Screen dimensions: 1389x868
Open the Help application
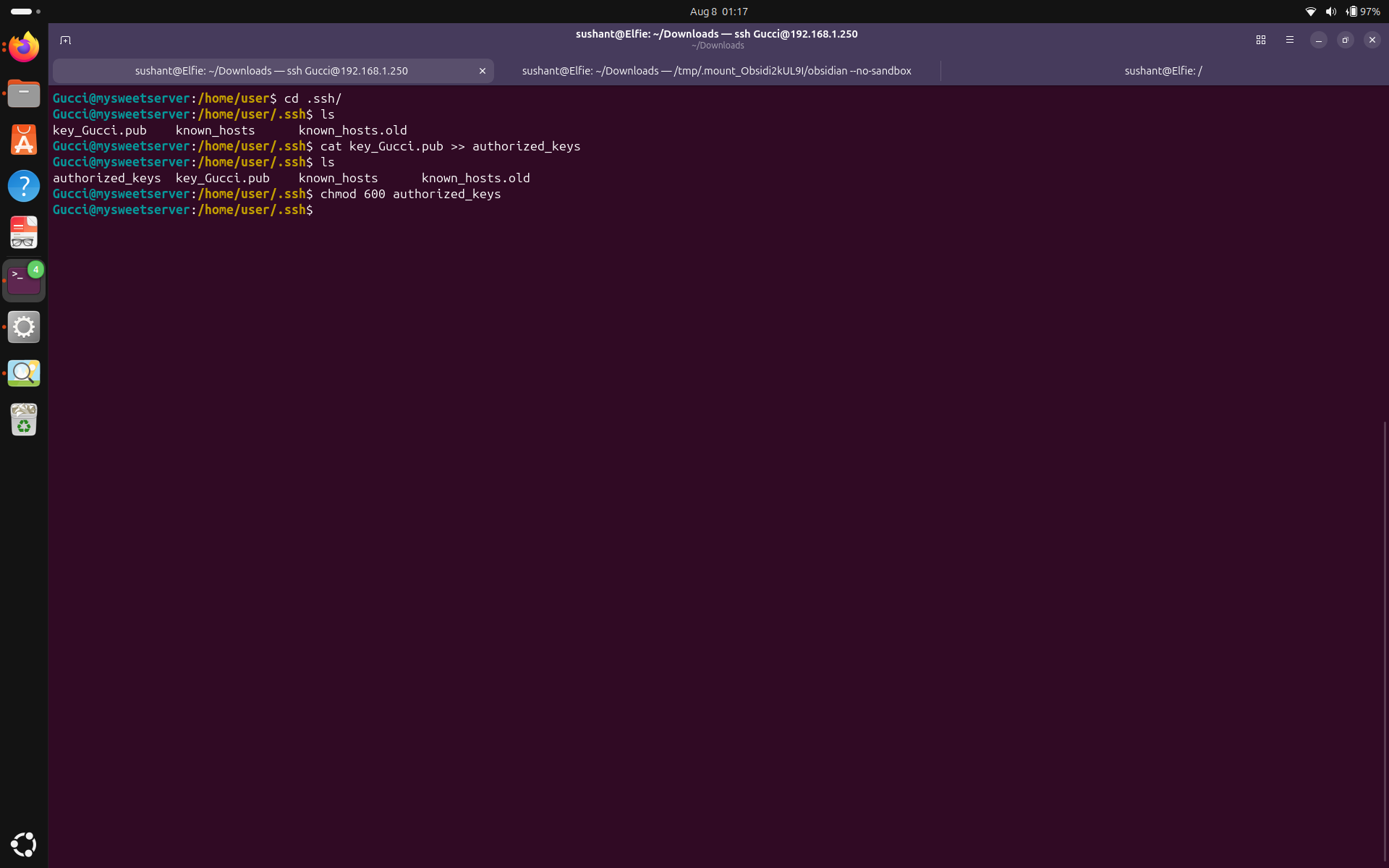(24, 186)
